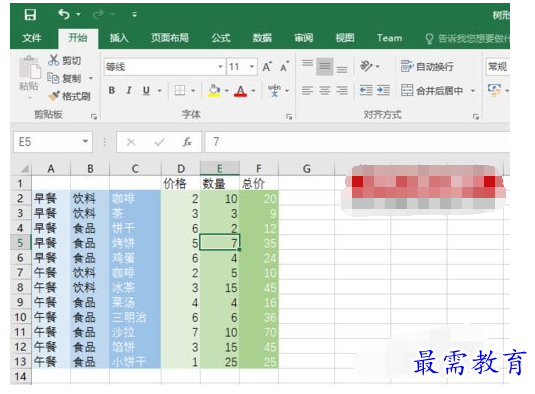Open the 字体 font dialog launcher
Image resolution: width=535 pixels, height=394 pixels.
click(289, 117)
